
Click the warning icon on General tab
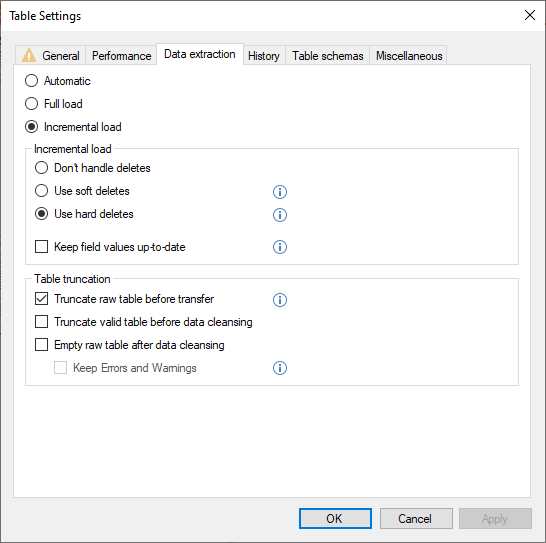pyautogui.click(x=29, y=55)
